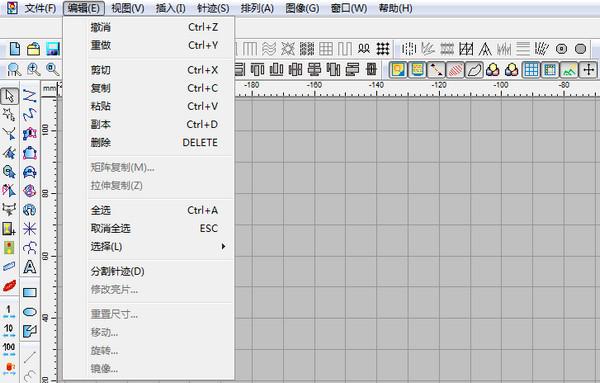Screen dimensions: 600x383
Task: Select the star node-edit tool
Action: 9,114
